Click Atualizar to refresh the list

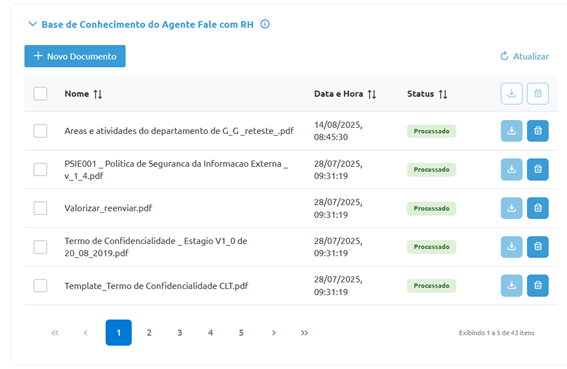(524, 56)
